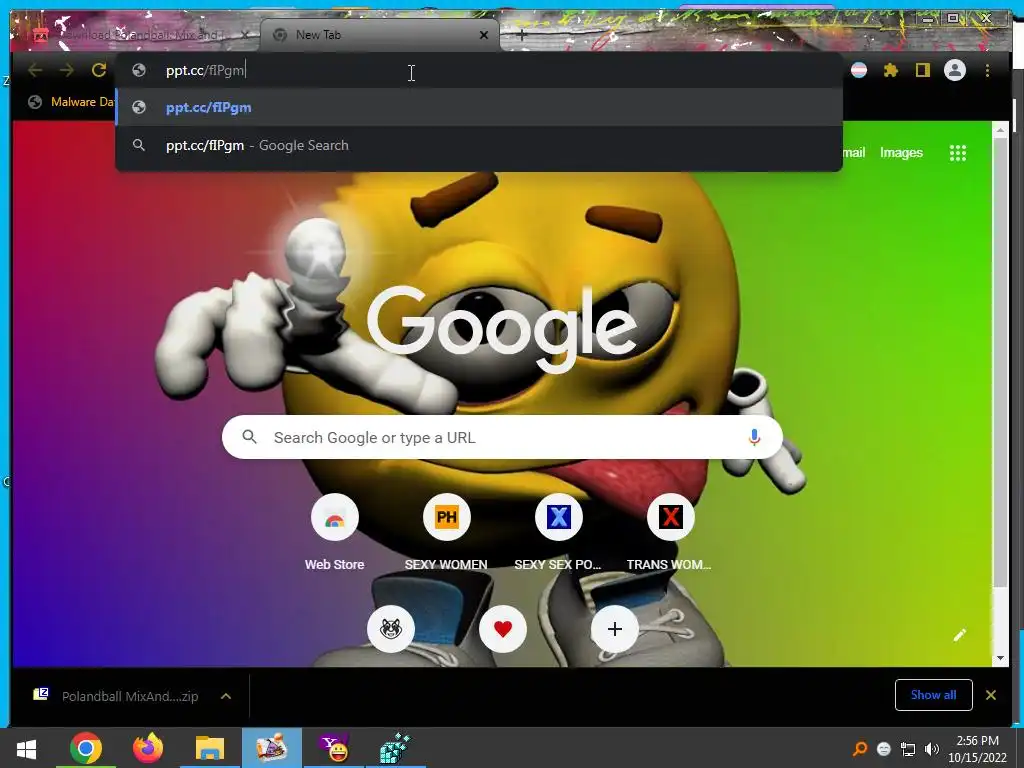The width and height of the screenshot is (1024, 768).
Task: Open the Extensions puzzle icon
Action: 891,70
